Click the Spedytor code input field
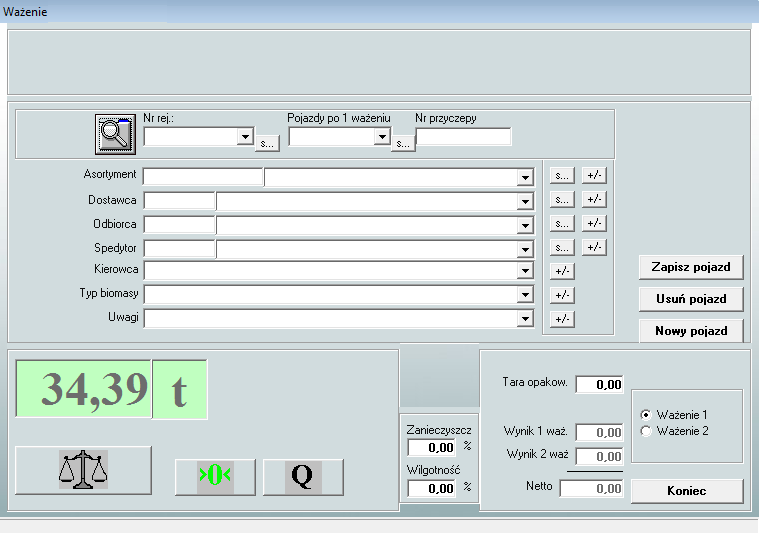 tap(179, 249)
